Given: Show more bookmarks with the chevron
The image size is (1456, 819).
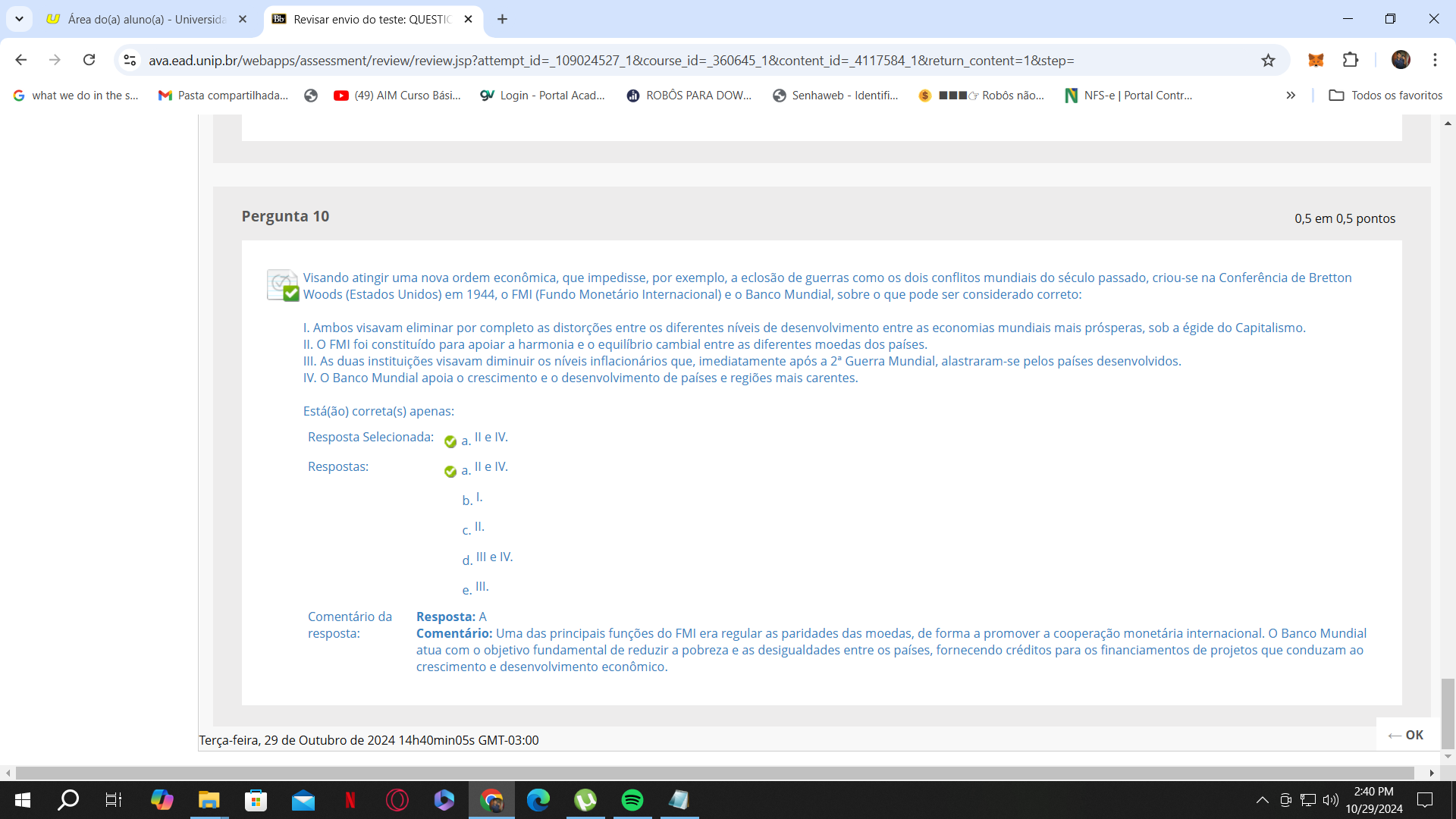Looking at the screenshot, I should pos(1291,96).
